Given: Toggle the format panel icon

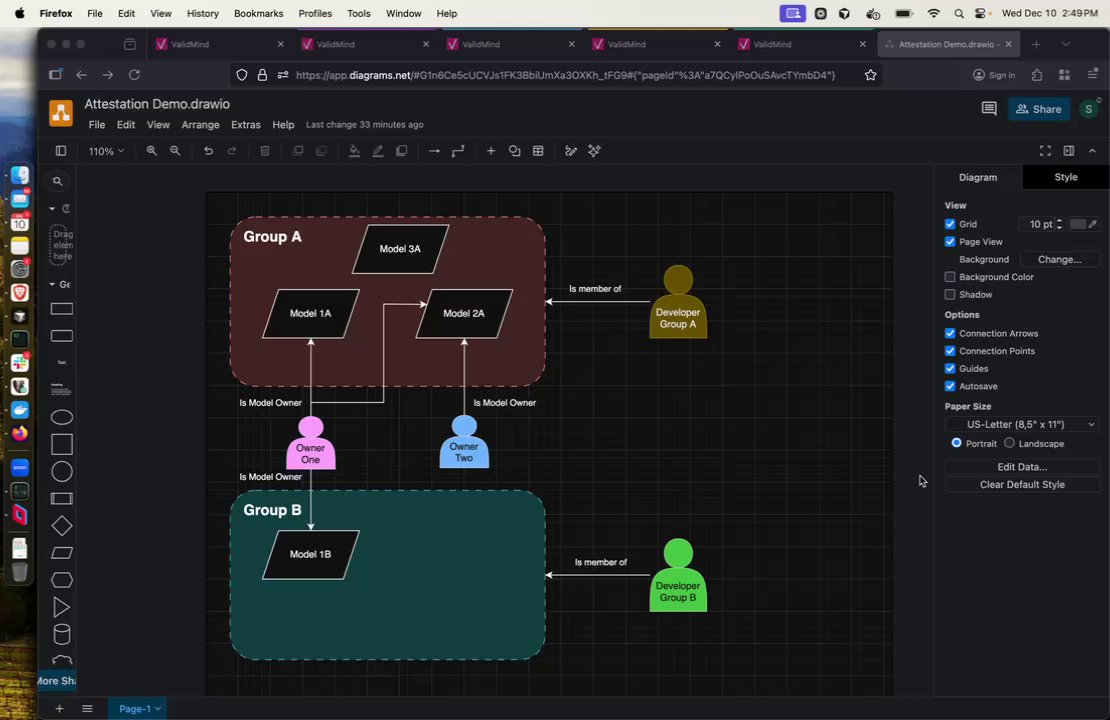Looking at the screenshot, I should pos(1069,151).
